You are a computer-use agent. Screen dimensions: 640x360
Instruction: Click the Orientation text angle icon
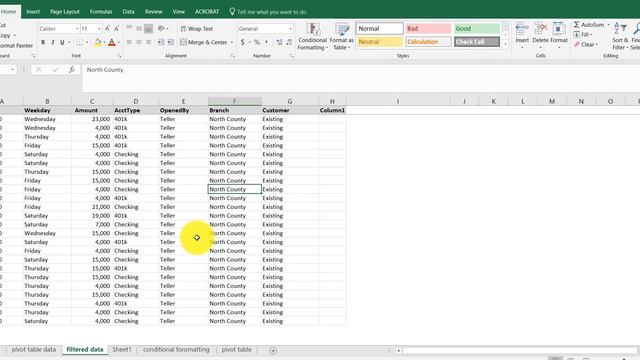coord(162,29)
